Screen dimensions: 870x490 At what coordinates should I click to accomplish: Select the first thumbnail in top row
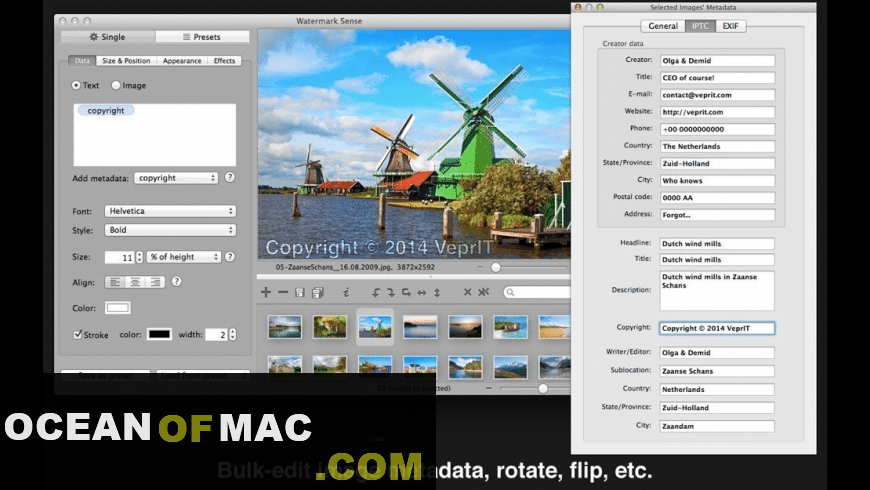click(285, 327)
